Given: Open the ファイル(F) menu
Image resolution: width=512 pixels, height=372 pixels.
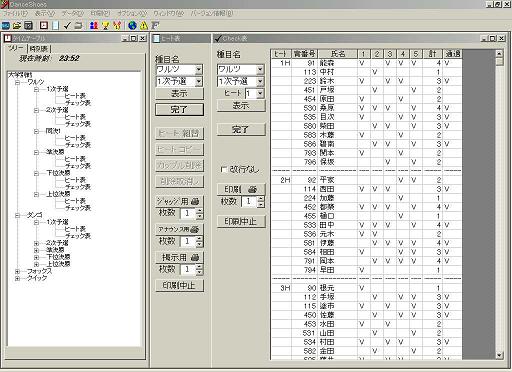Looking at the screenshot, I should (x=15, y=14).
